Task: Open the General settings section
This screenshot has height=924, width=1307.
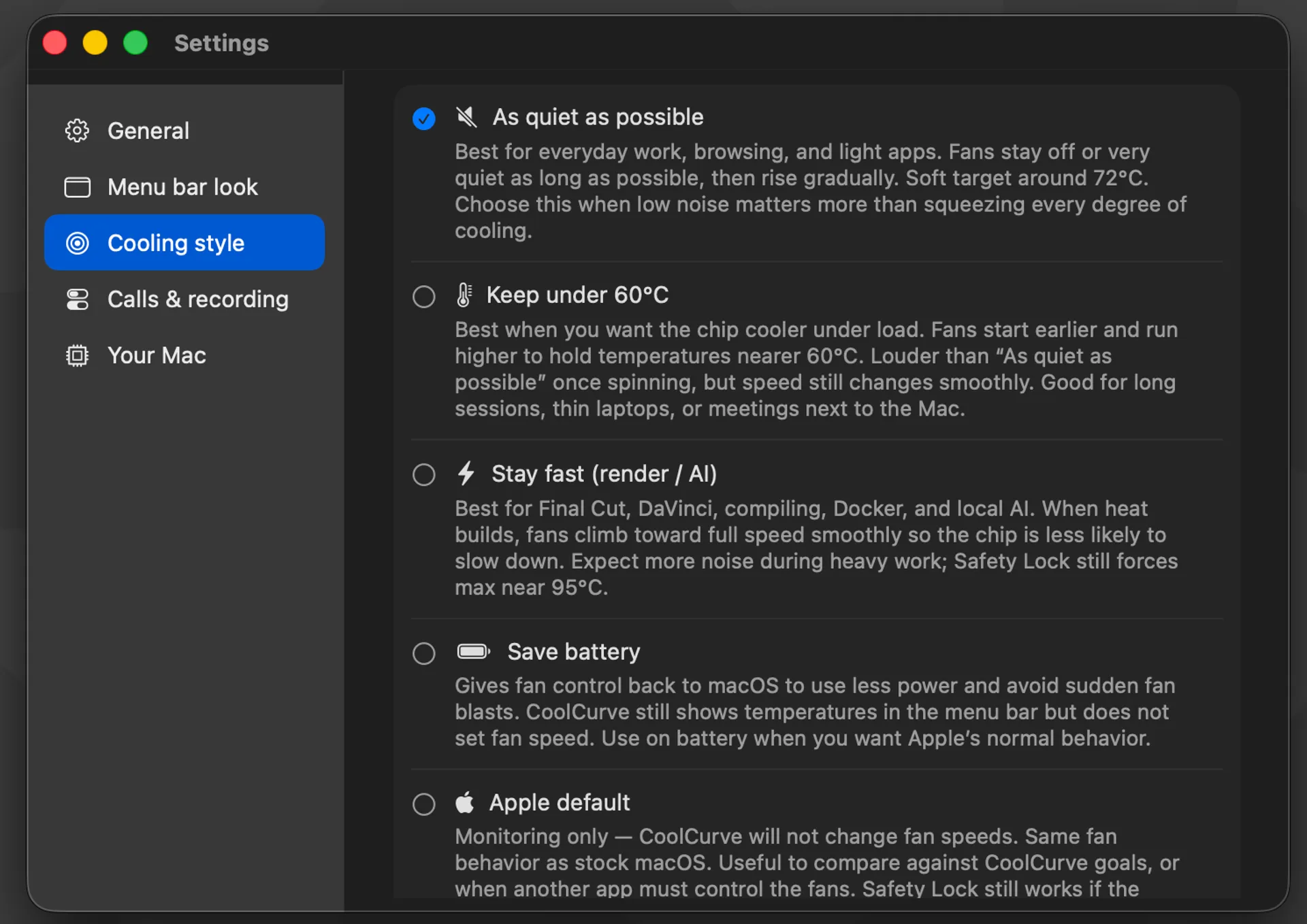Action: pyautogui.click(x=184, y=131)
